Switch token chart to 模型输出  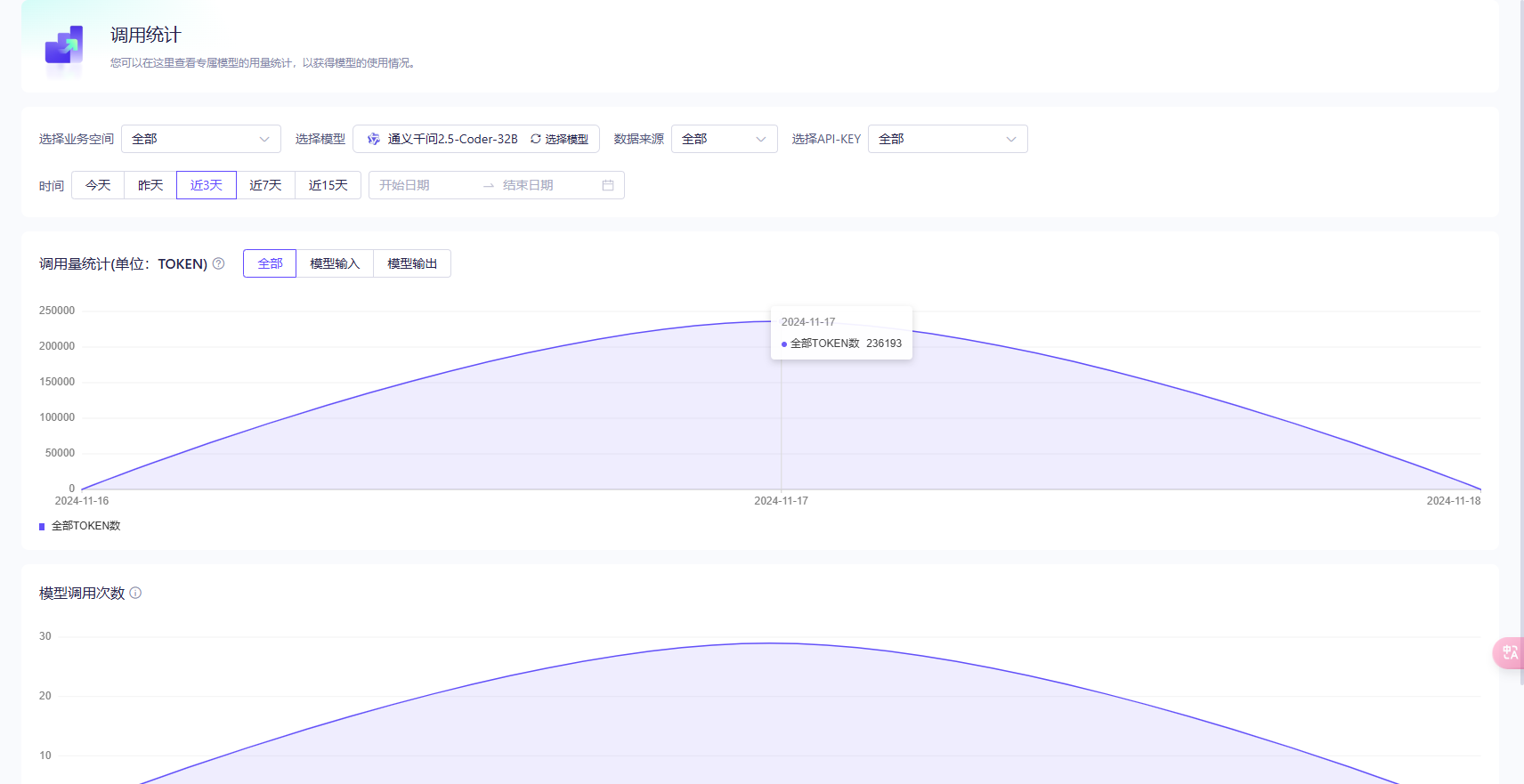[412, 263]
